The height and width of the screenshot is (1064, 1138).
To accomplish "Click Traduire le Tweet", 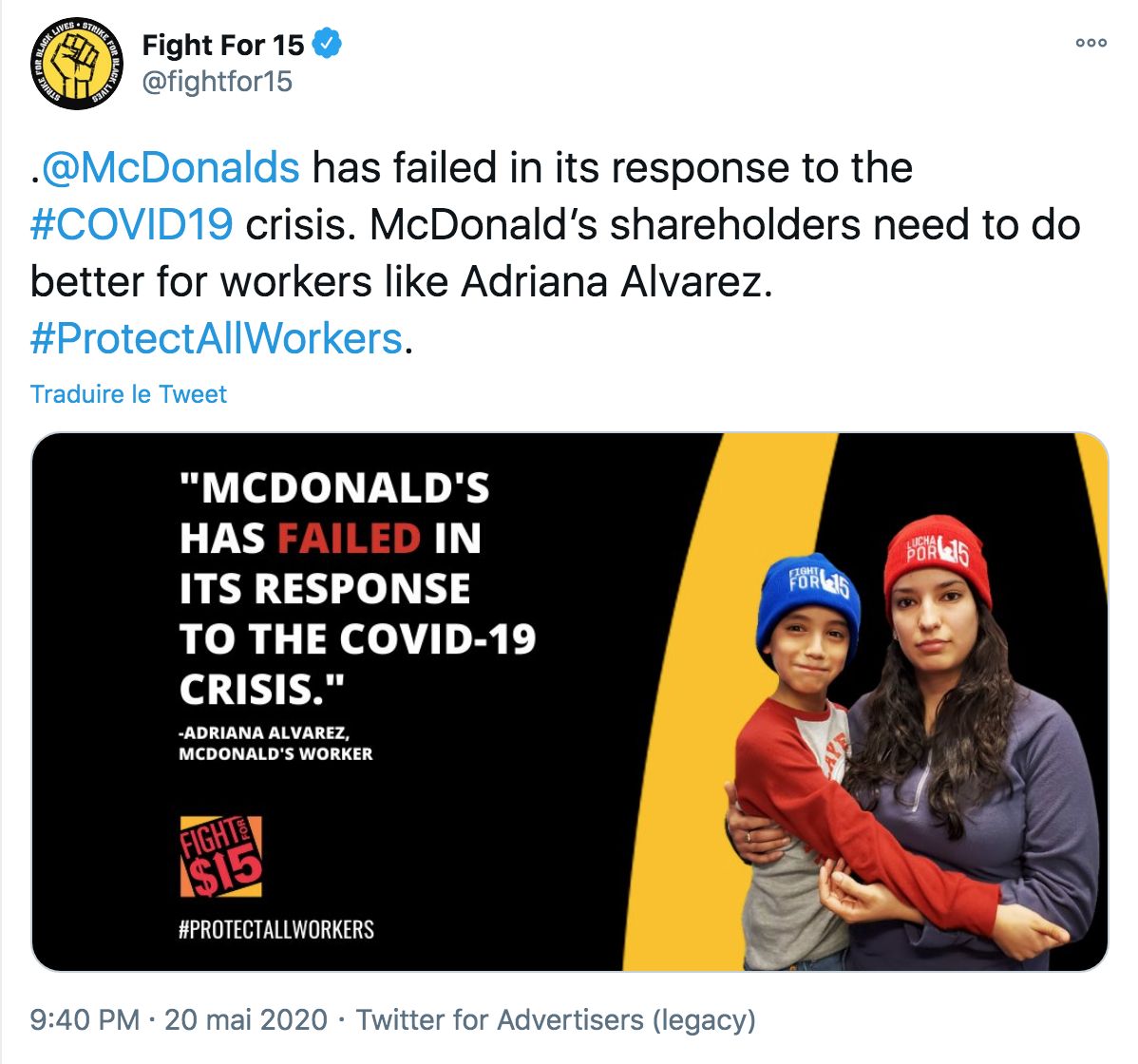I will pyautogui.click(x=128, y=394).
